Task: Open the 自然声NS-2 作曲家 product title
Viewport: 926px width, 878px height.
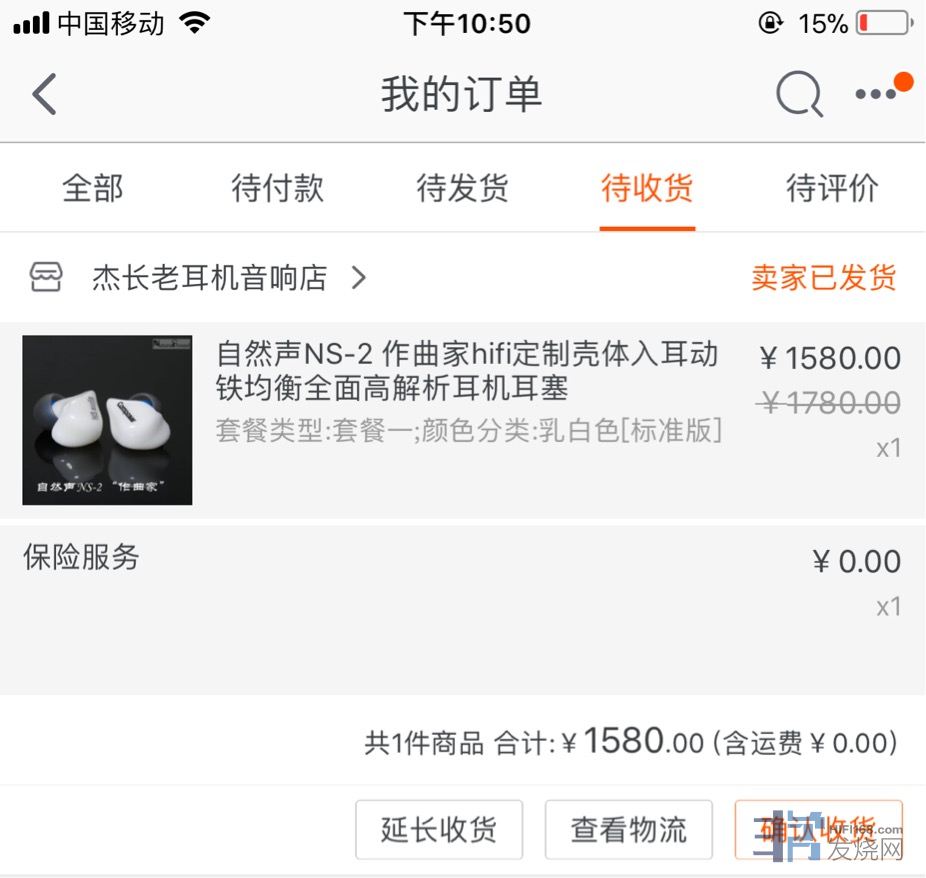Action: [467, 371]
